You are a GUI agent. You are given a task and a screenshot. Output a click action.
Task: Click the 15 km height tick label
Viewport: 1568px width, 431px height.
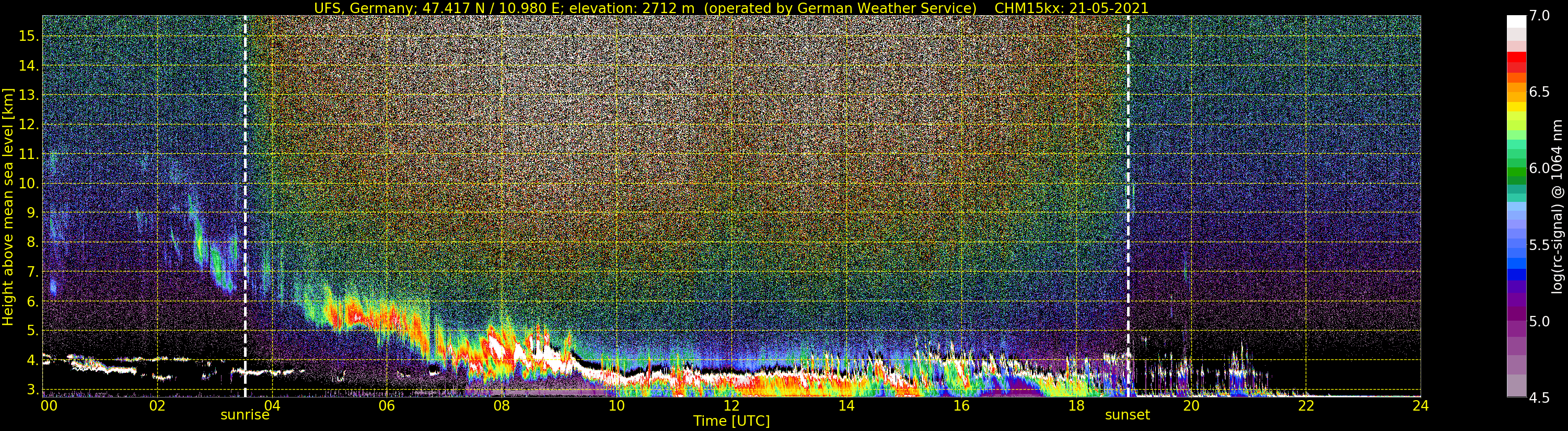(28, 36)
